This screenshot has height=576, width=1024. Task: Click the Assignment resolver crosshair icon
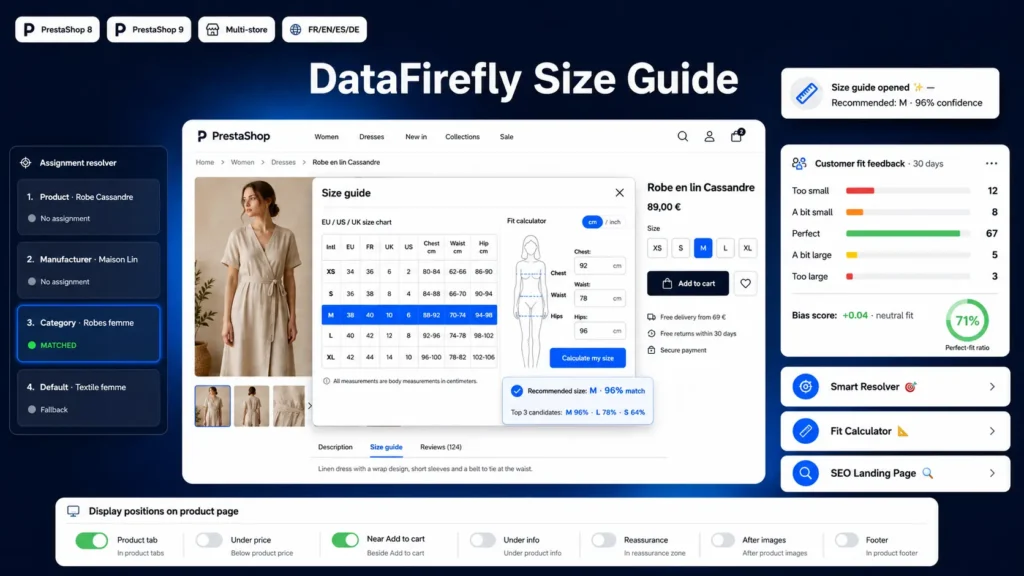point(25,163)
